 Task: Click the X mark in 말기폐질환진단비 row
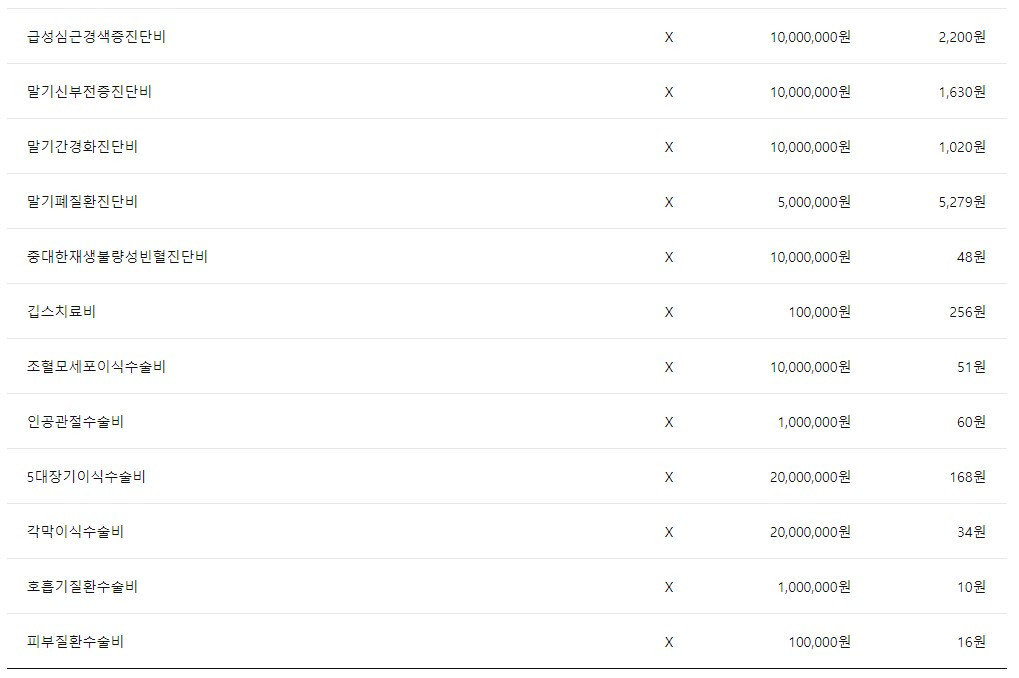669,202
